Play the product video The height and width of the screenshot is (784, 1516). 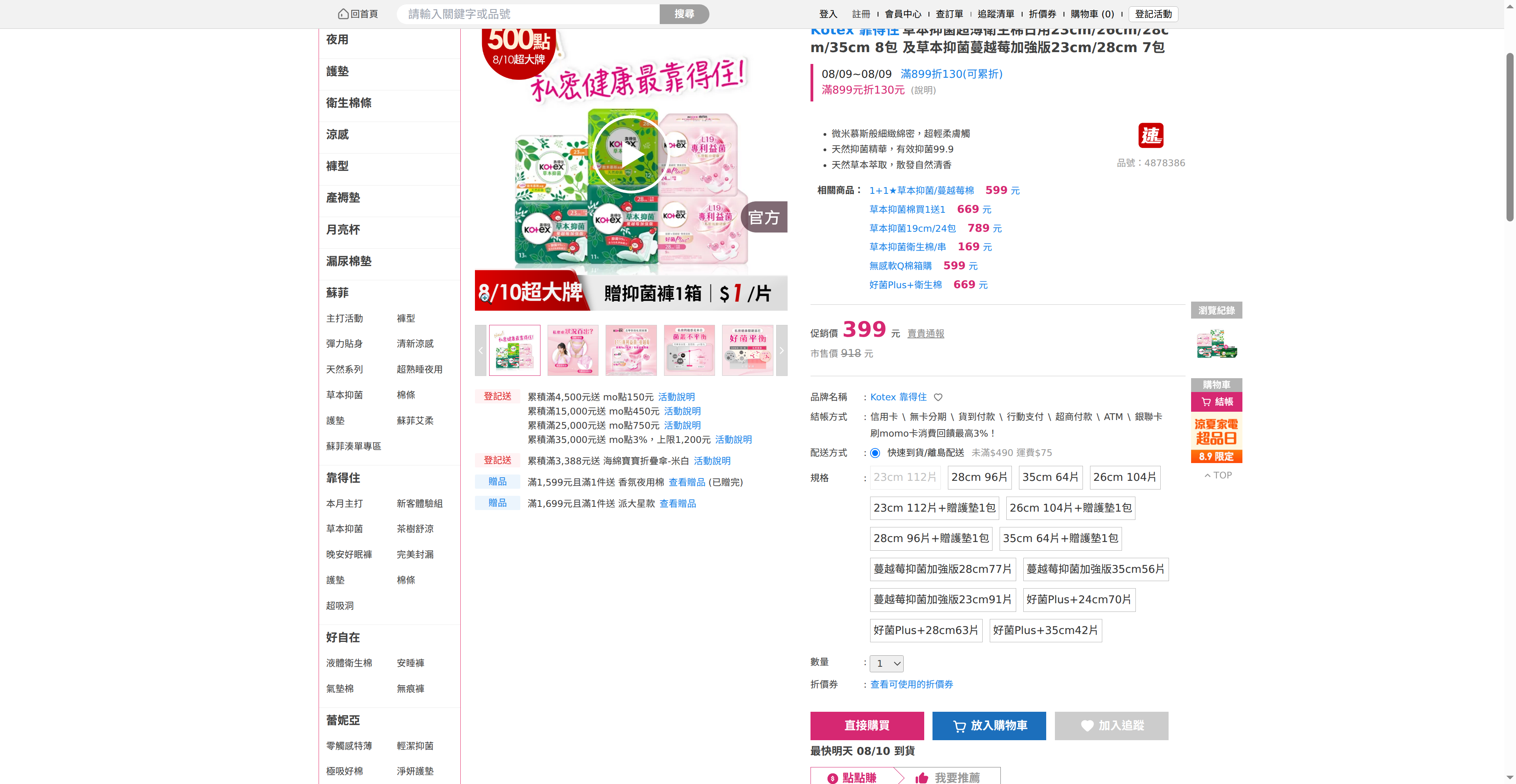(630, 154)
